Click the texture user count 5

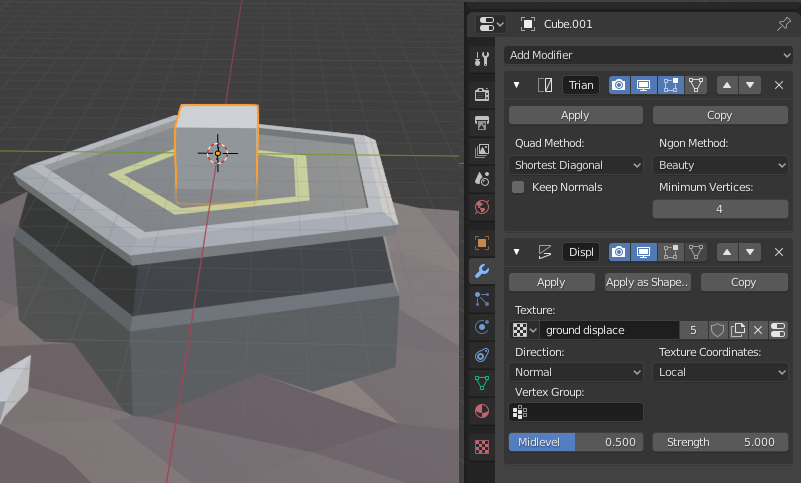[693, 330]
